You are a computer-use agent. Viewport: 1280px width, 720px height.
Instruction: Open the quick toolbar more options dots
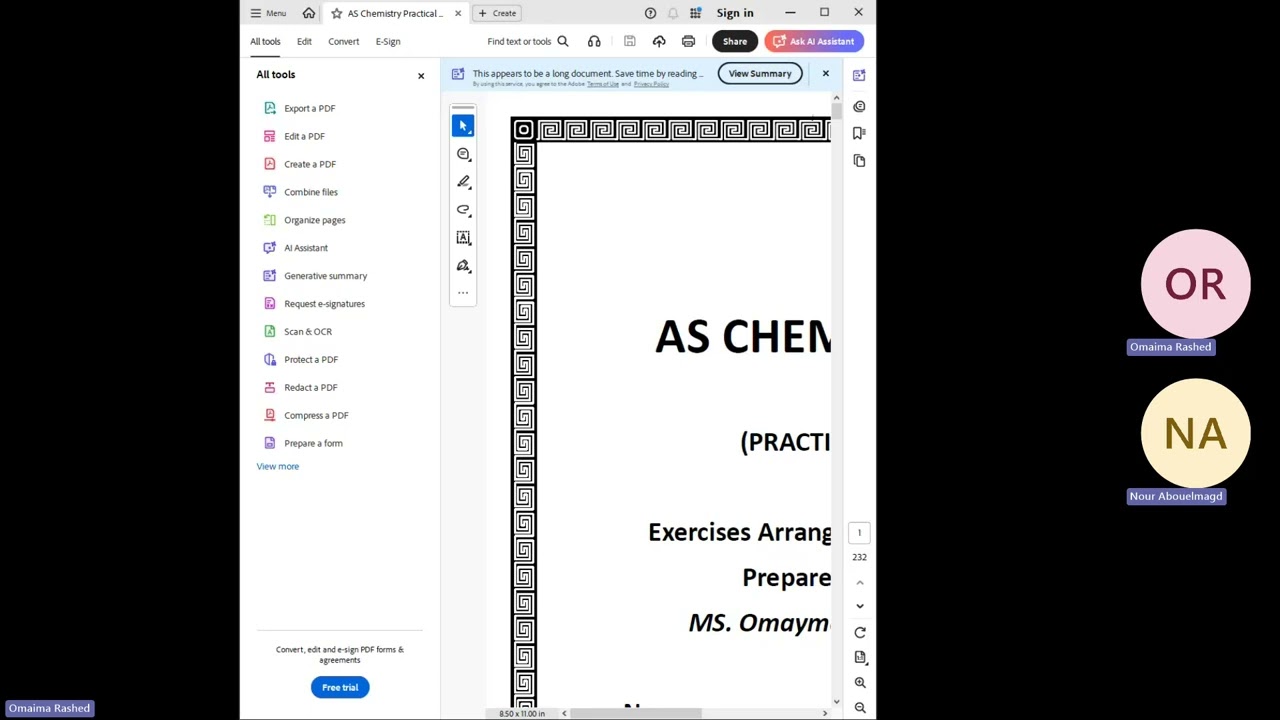click(x=463, y=293)
